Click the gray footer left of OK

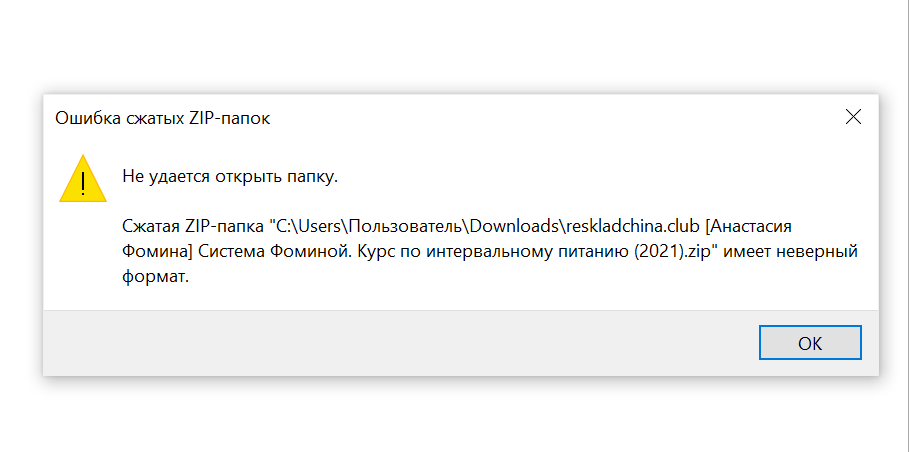click(400, 343)
